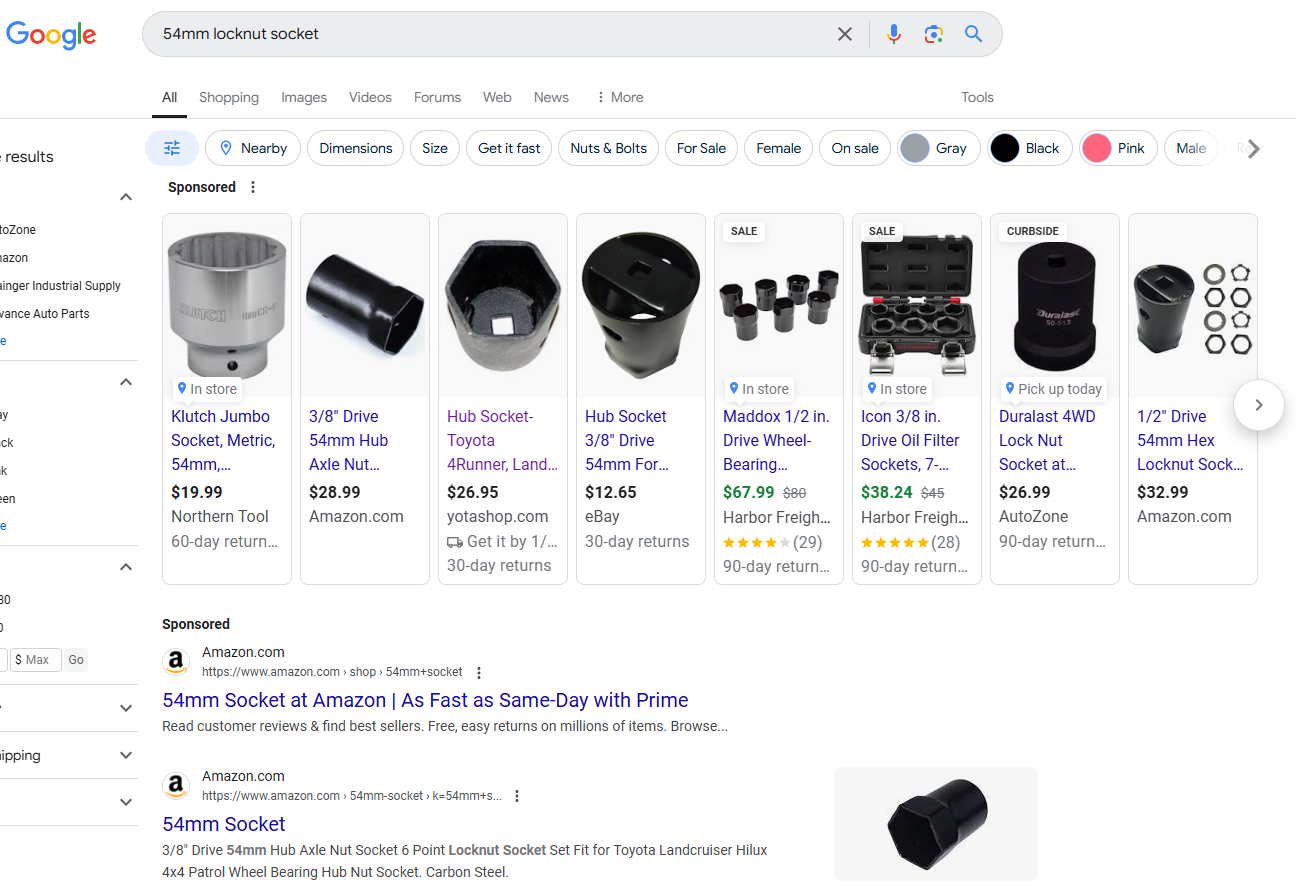Viewport: 1296px width, 886px height.
Task: Switch to the Web tab
Action: click(497, 97)
